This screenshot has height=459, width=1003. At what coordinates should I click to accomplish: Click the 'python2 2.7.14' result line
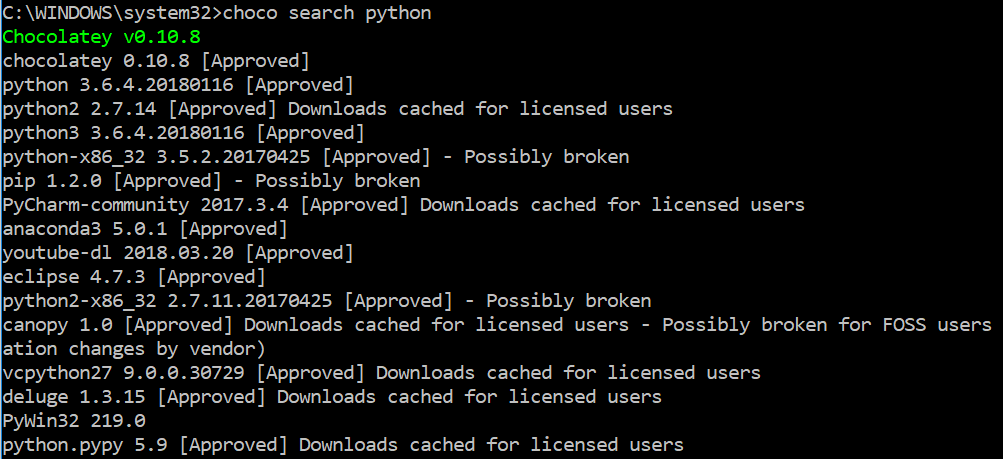pos(338,109)
